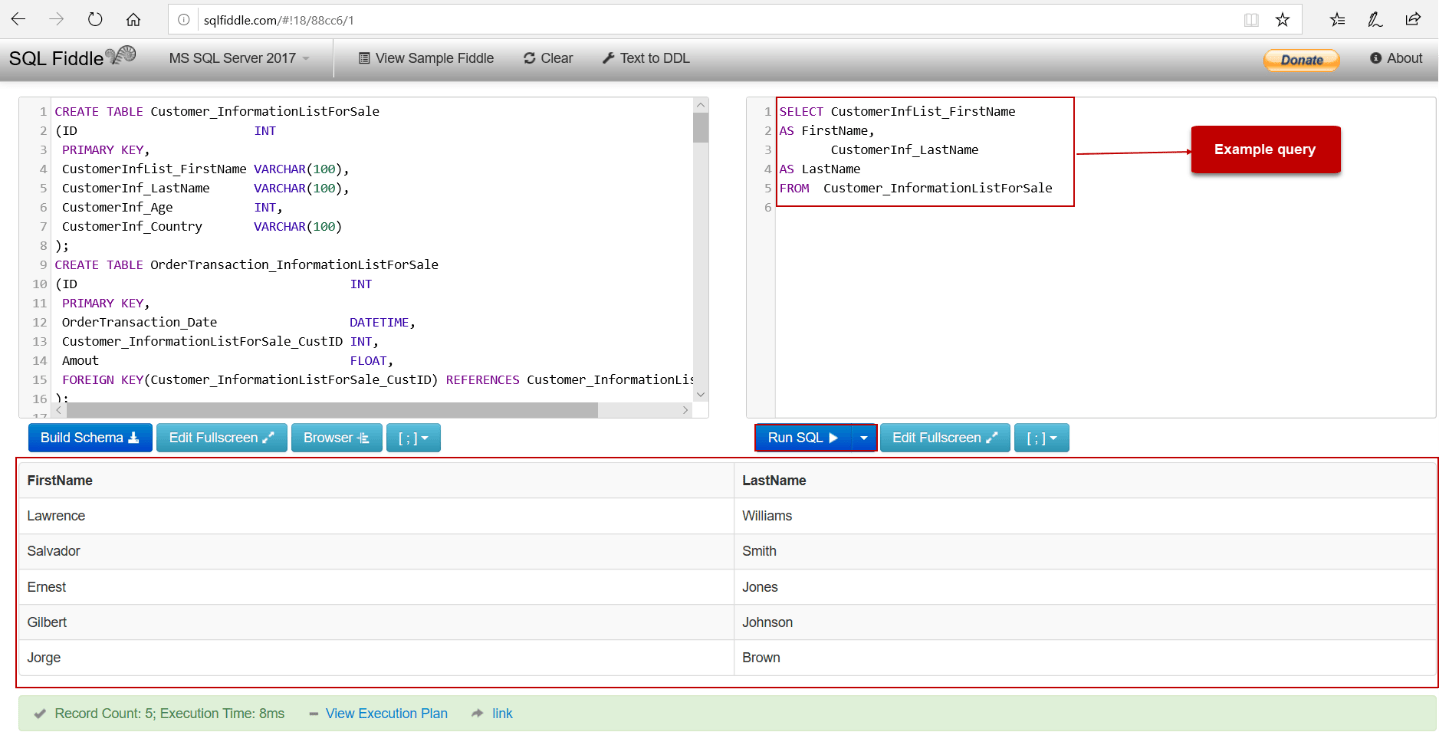Click the page reload icon
Screen dimensions: 1439x732
coord(95,19)
